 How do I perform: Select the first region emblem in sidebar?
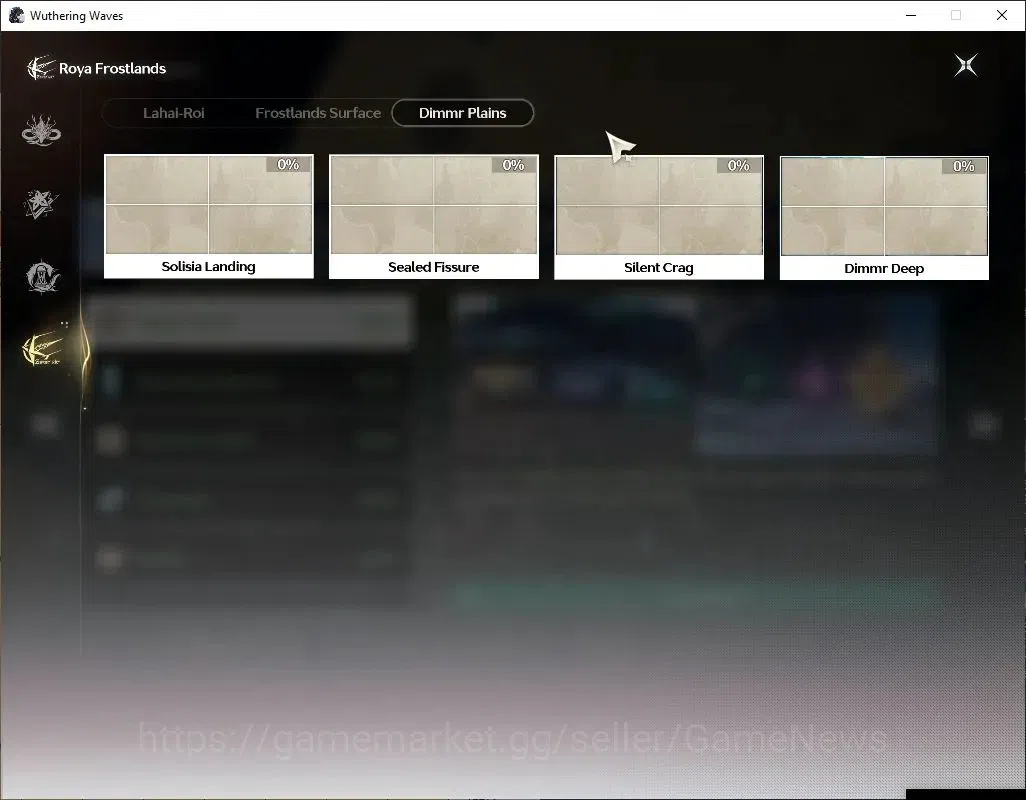(41, 130)
